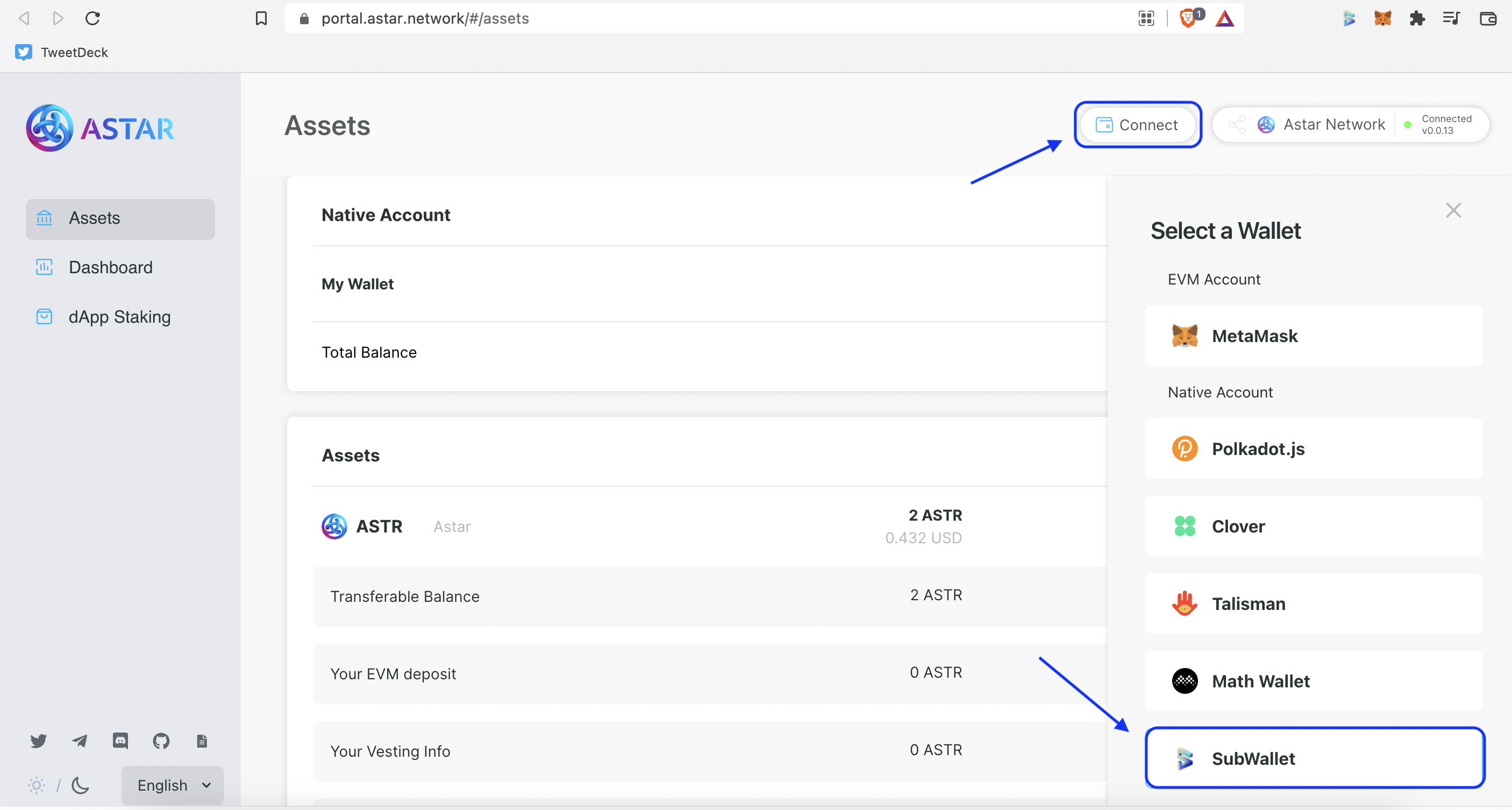Open Brave Shields lion icon

pyautogui.click(x=1188, y=18)
